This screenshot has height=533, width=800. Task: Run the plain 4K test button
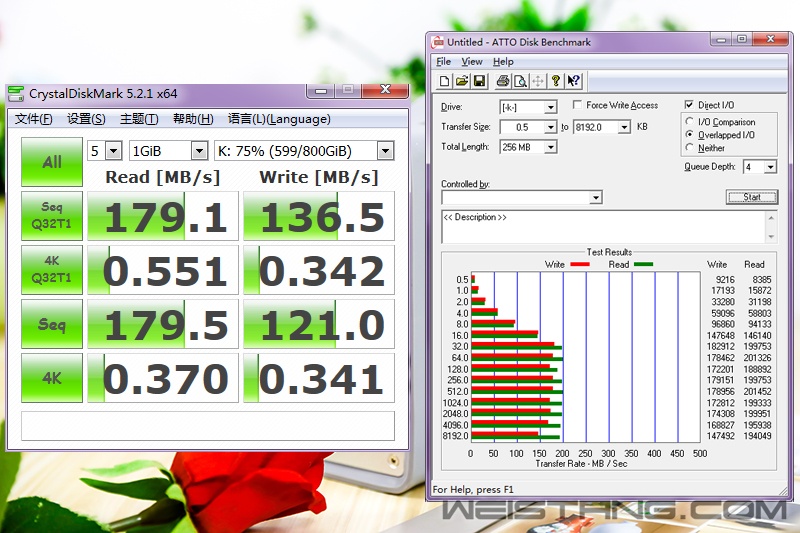pos(52,378)
